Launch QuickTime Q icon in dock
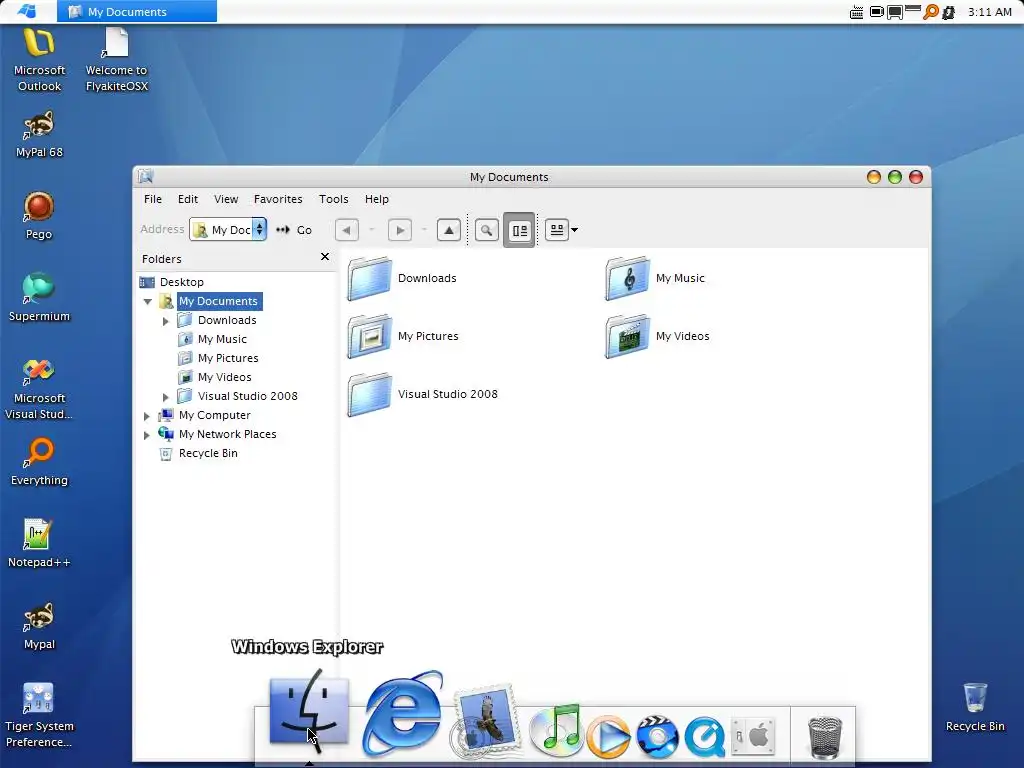This screenshot has width=1024, height=768. pyautogui.click(x=705, y=736)
